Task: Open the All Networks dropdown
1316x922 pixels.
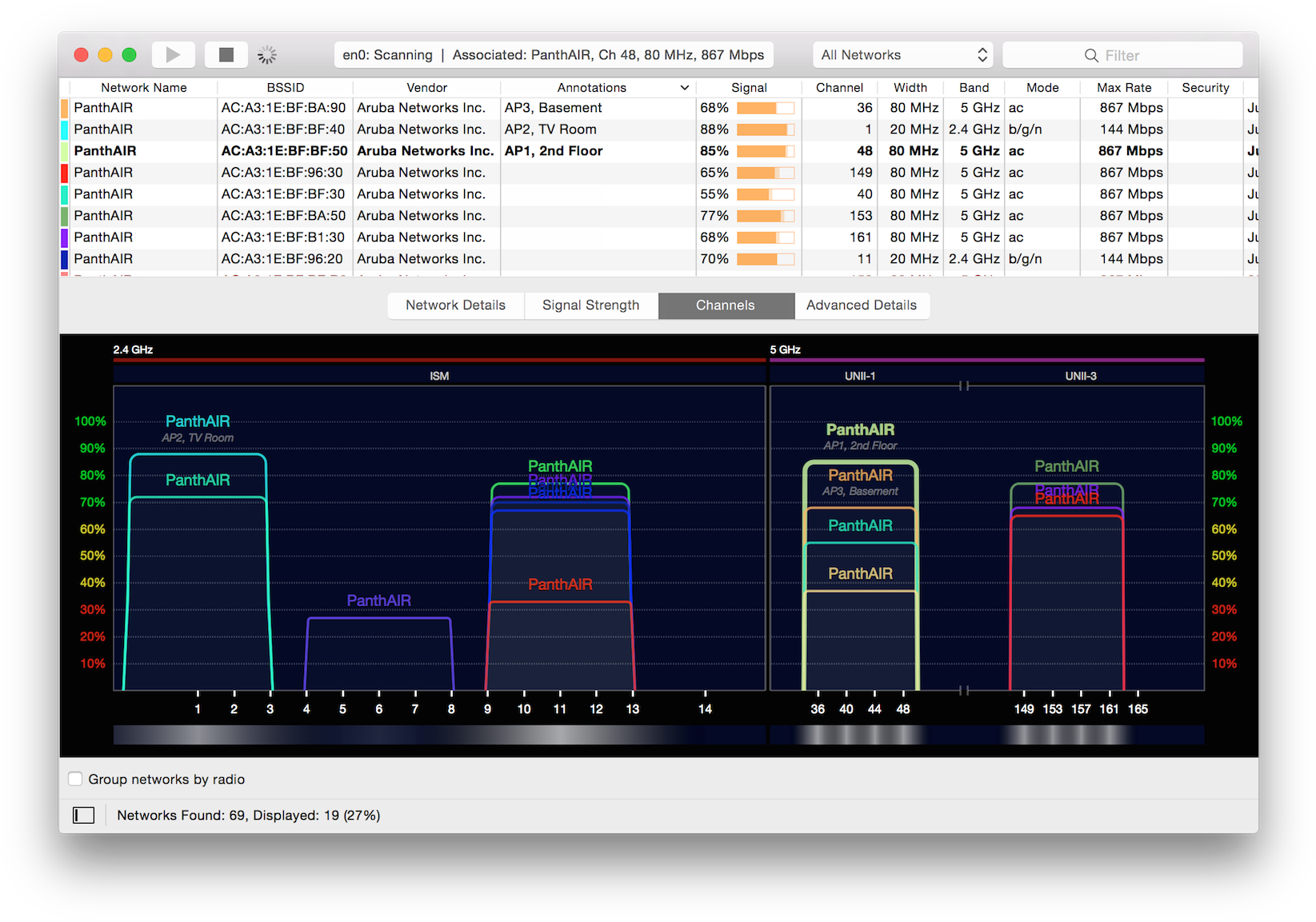Action: click(902, 54)
